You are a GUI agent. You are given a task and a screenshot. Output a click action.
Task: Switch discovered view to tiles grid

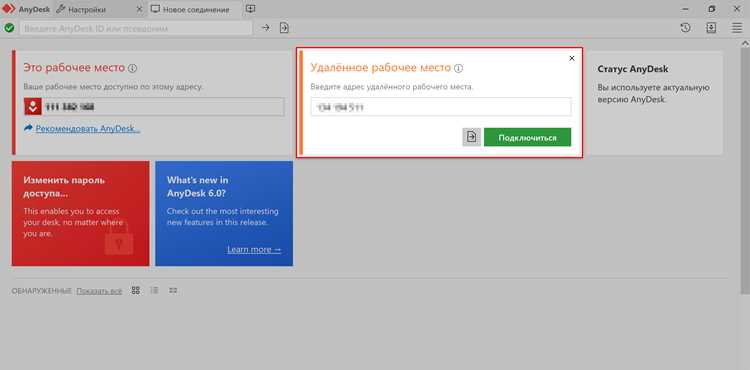(x=136, y=290)
